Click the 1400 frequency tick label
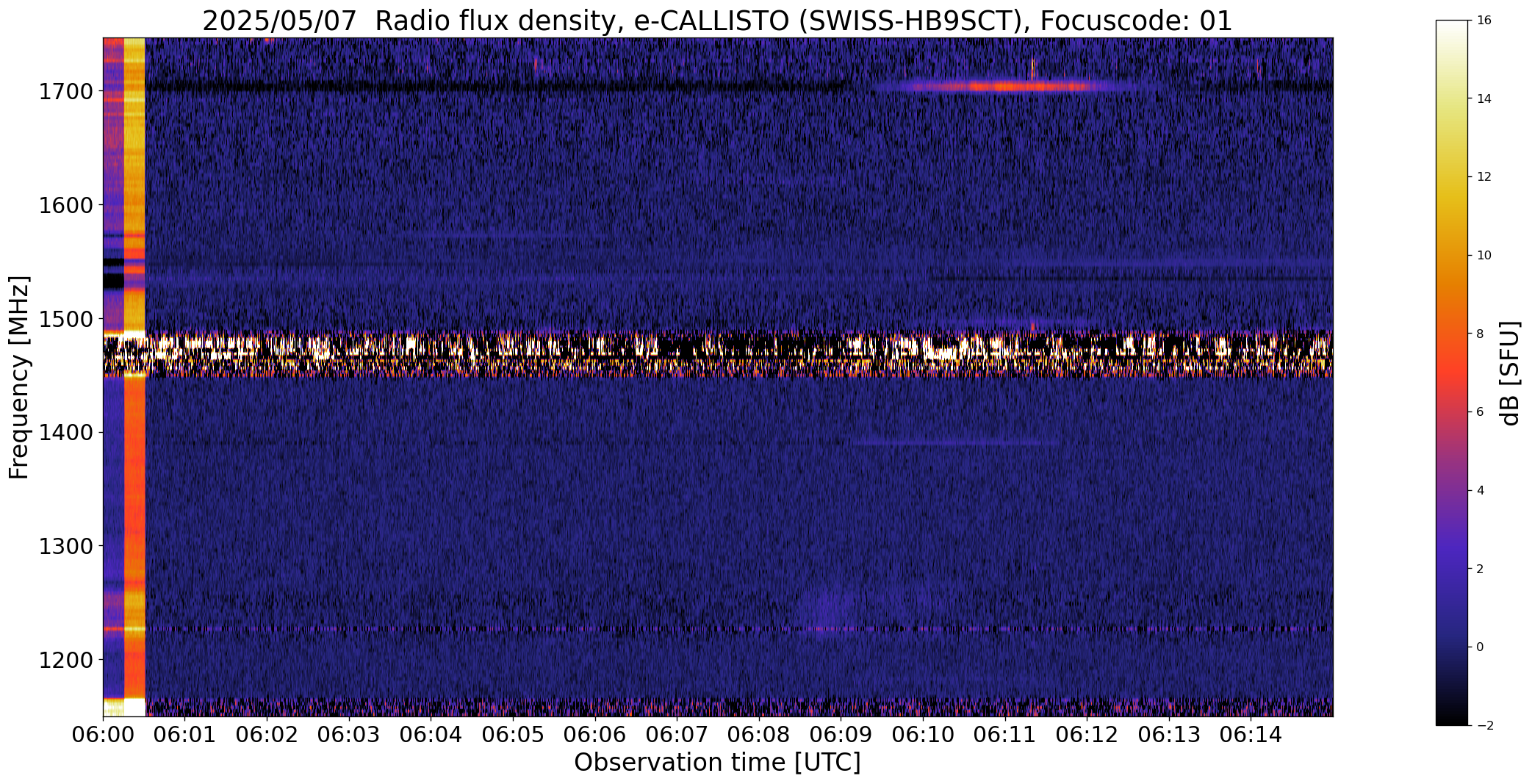Screen dimensions: 1532x784 click(65, 433)
